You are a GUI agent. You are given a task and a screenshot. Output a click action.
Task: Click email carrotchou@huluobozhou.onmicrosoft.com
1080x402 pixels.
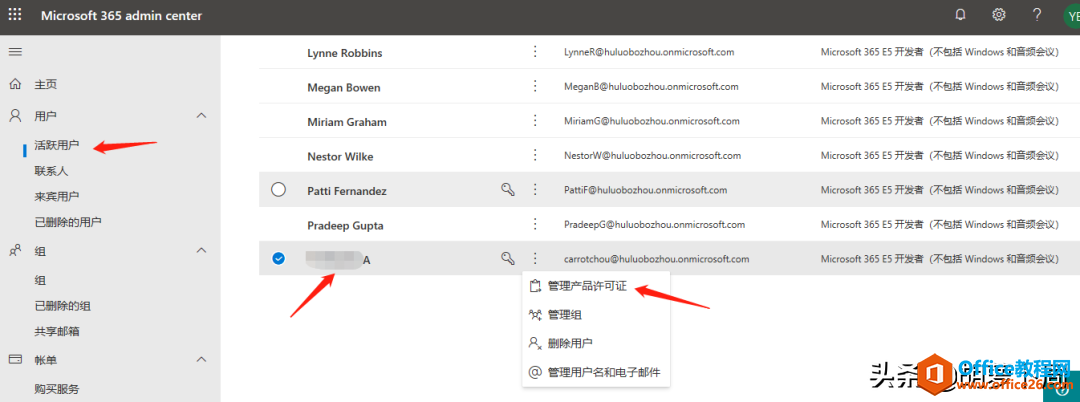click(x=656, y=259)
